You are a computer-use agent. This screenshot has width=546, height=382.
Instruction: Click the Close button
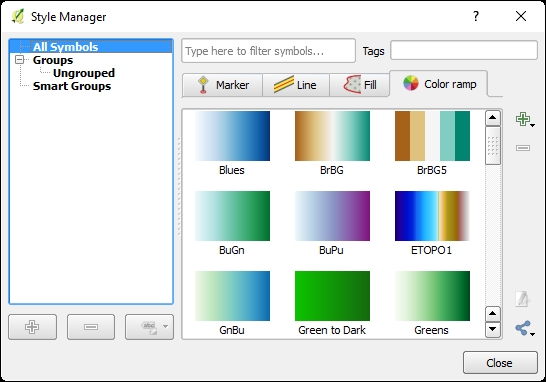pos(500,363)
